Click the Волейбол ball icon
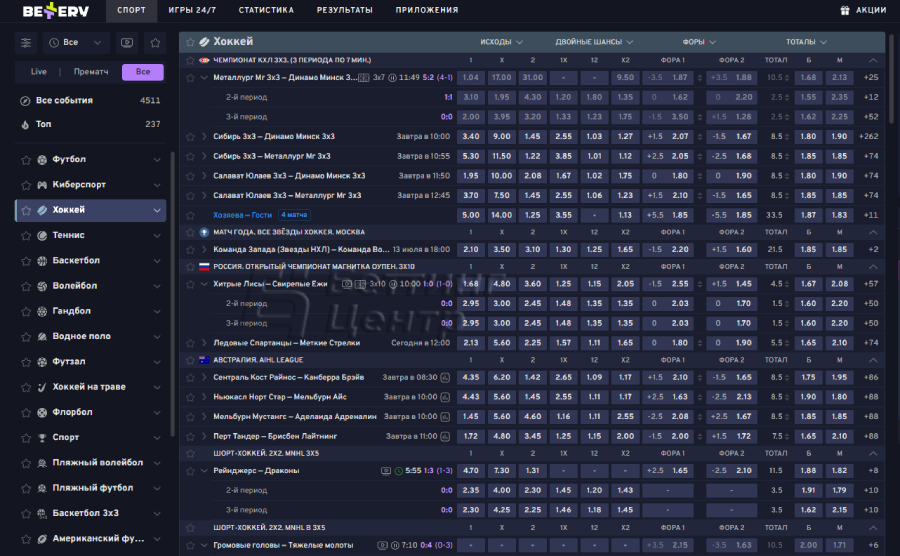Screen dimensions: 900x556 click(x=42, y=286)
